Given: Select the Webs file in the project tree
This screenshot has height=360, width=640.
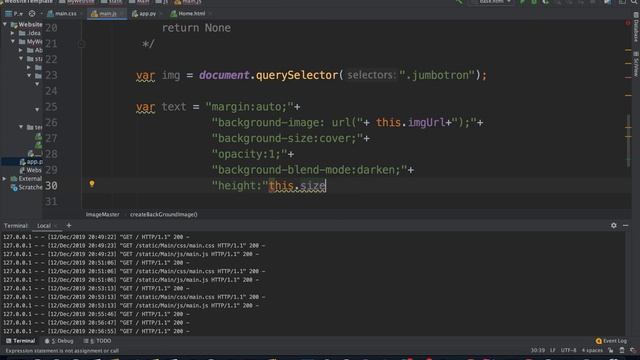Looking at the screenshot, I should (31, 170).
